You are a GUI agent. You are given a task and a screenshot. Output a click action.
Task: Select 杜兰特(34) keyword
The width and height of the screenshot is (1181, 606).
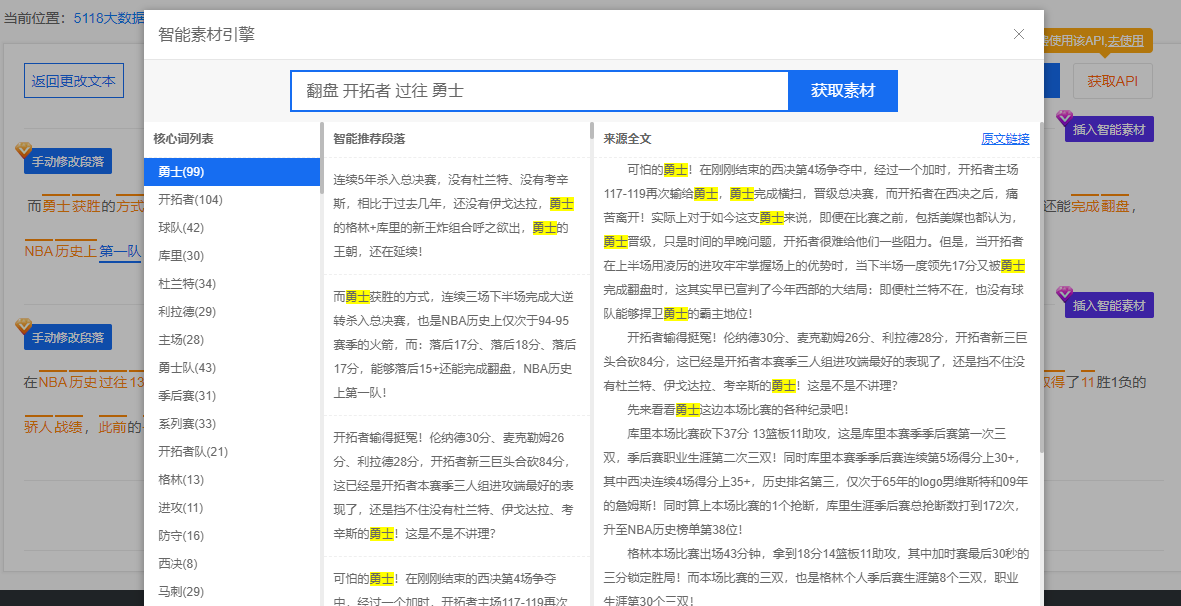pyautogui.click(x=232, y=284)
